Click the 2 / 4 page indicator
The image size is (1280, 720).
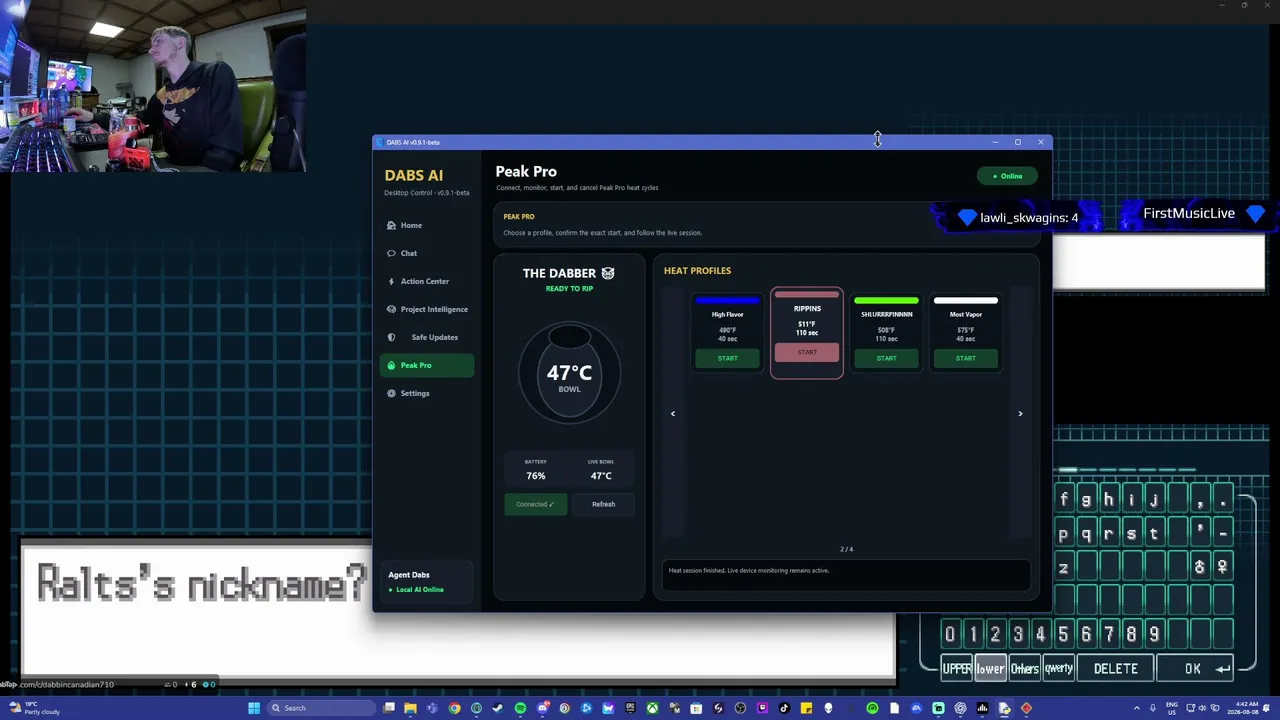pyautogui.click(x=847, y=549)
